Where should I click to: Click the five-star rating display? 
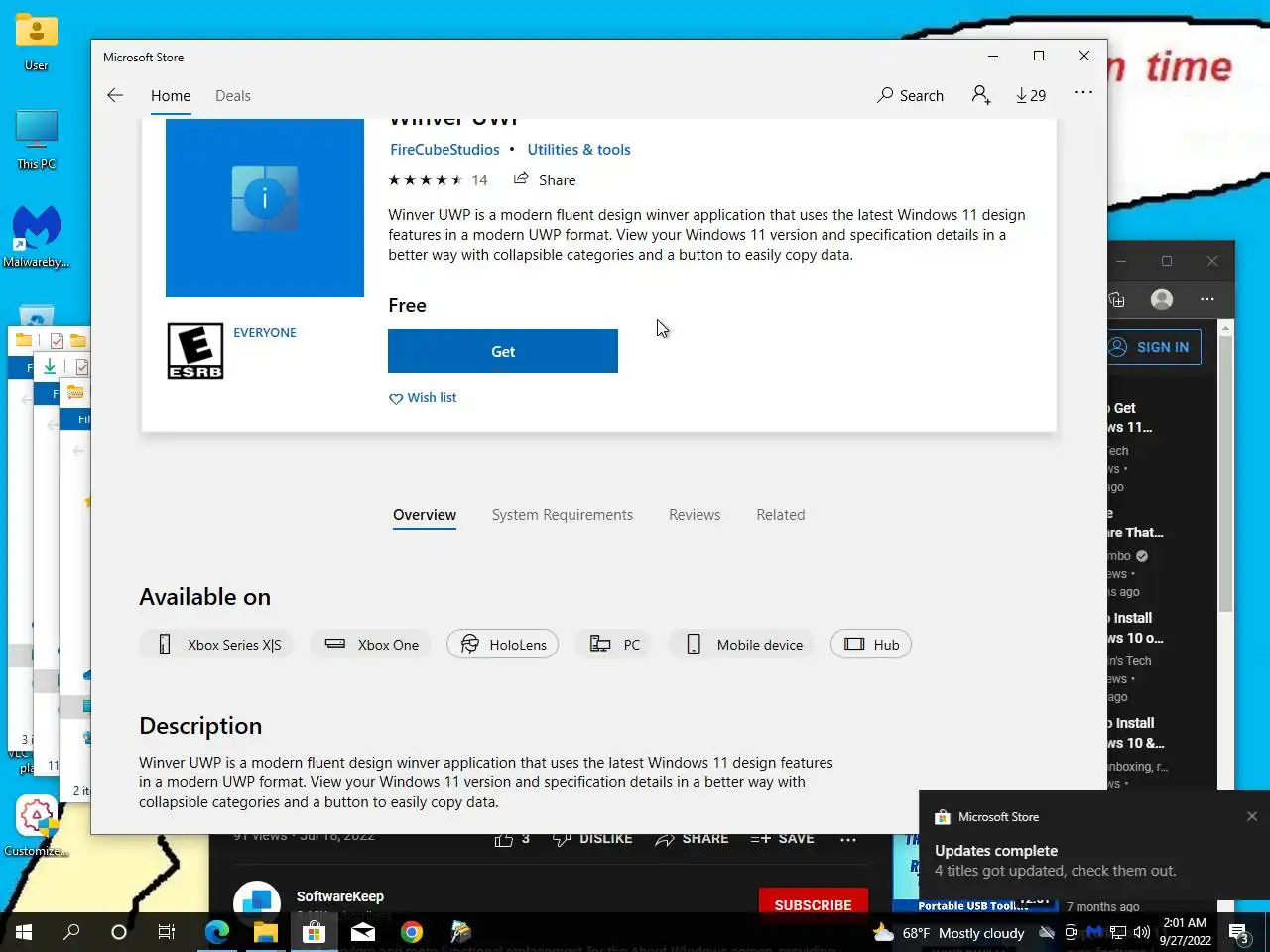click(x=425, y=179)
